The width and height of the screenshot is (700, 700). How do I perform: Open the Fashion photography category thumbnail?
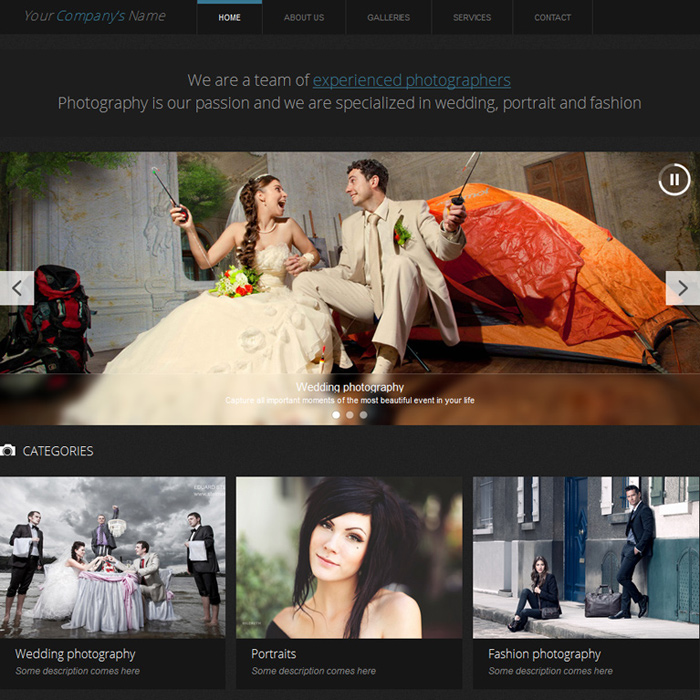(x=587, y=557)
